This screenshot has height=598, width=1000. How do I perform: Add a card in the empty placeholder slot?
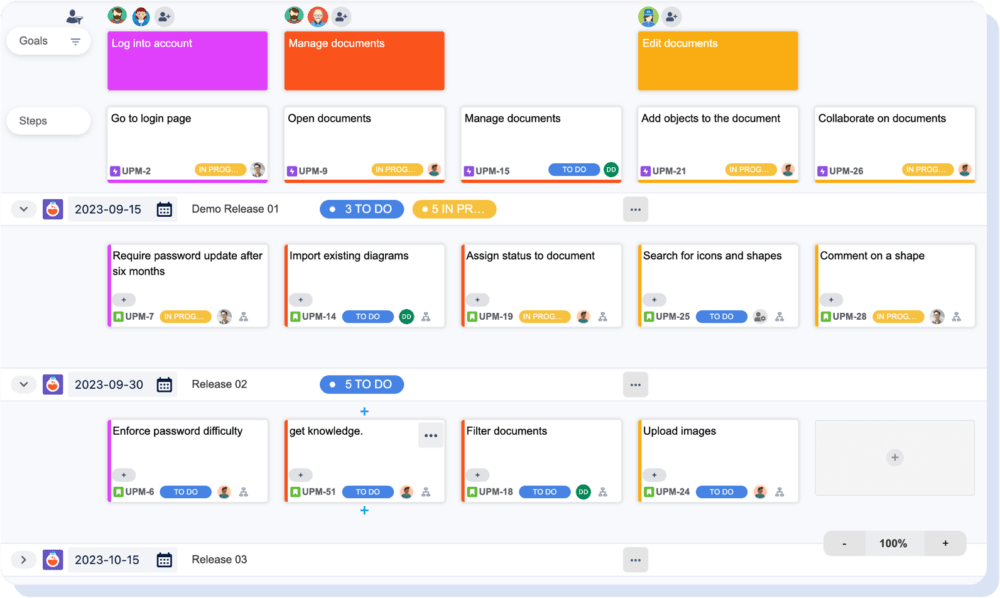(894, 457)
